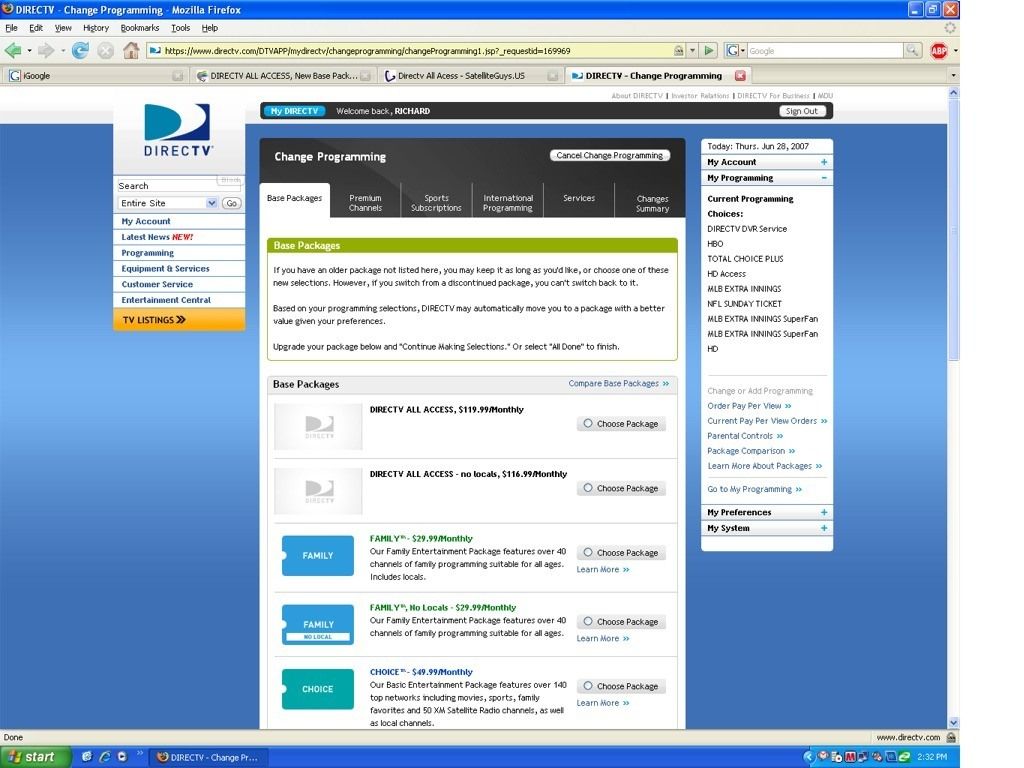
Task: Click the FAMILY NO LOCAL package thumbnail
Action: coord(317,624)
